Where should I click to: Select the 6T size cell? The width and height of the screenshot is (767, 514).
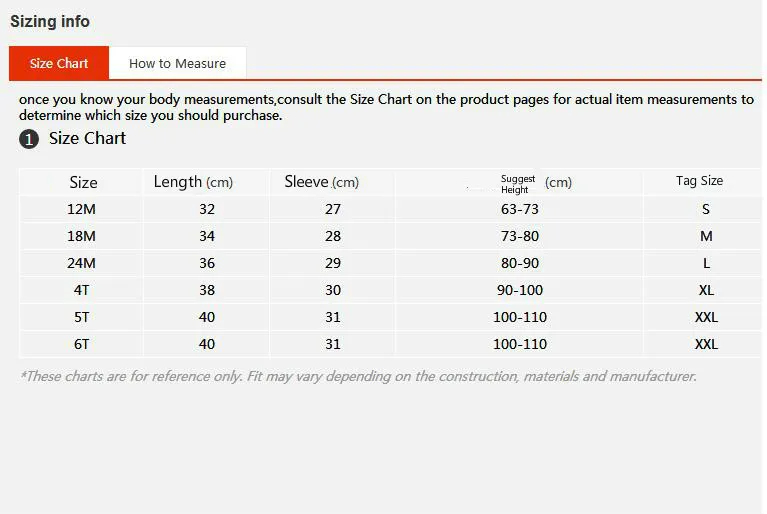(81, 344)
